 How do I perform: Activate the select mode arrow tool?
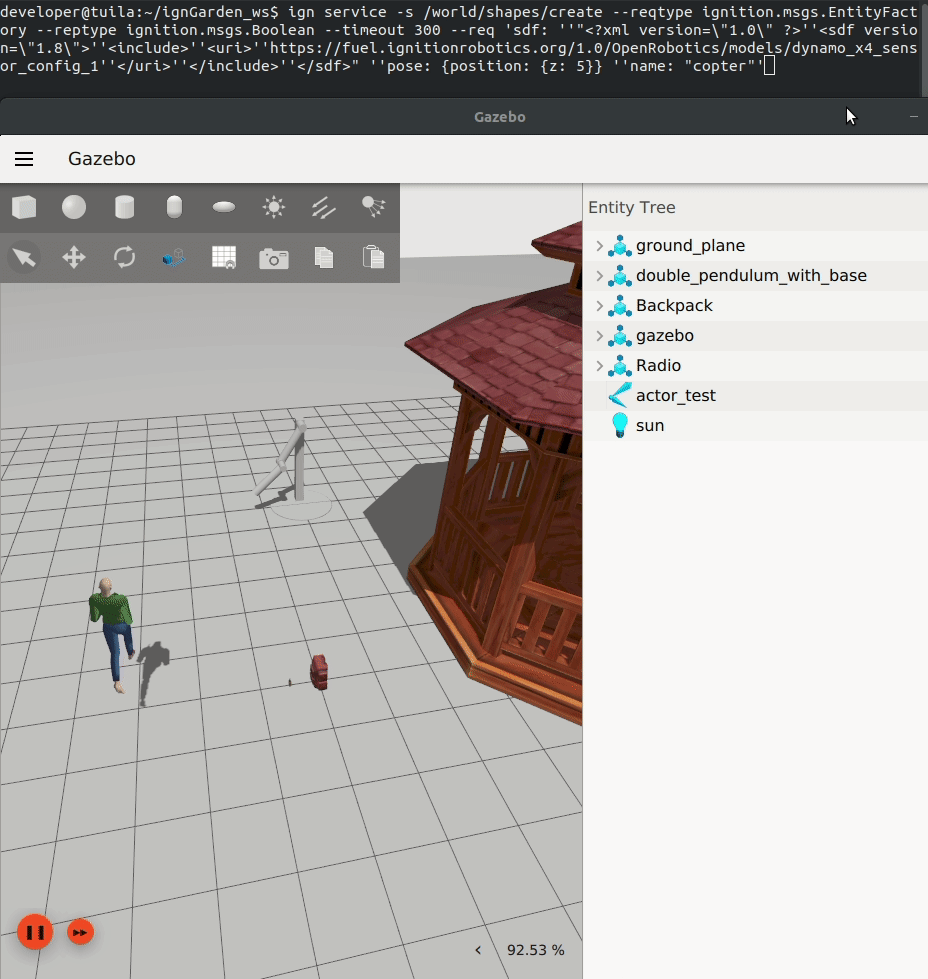[24, 257]
